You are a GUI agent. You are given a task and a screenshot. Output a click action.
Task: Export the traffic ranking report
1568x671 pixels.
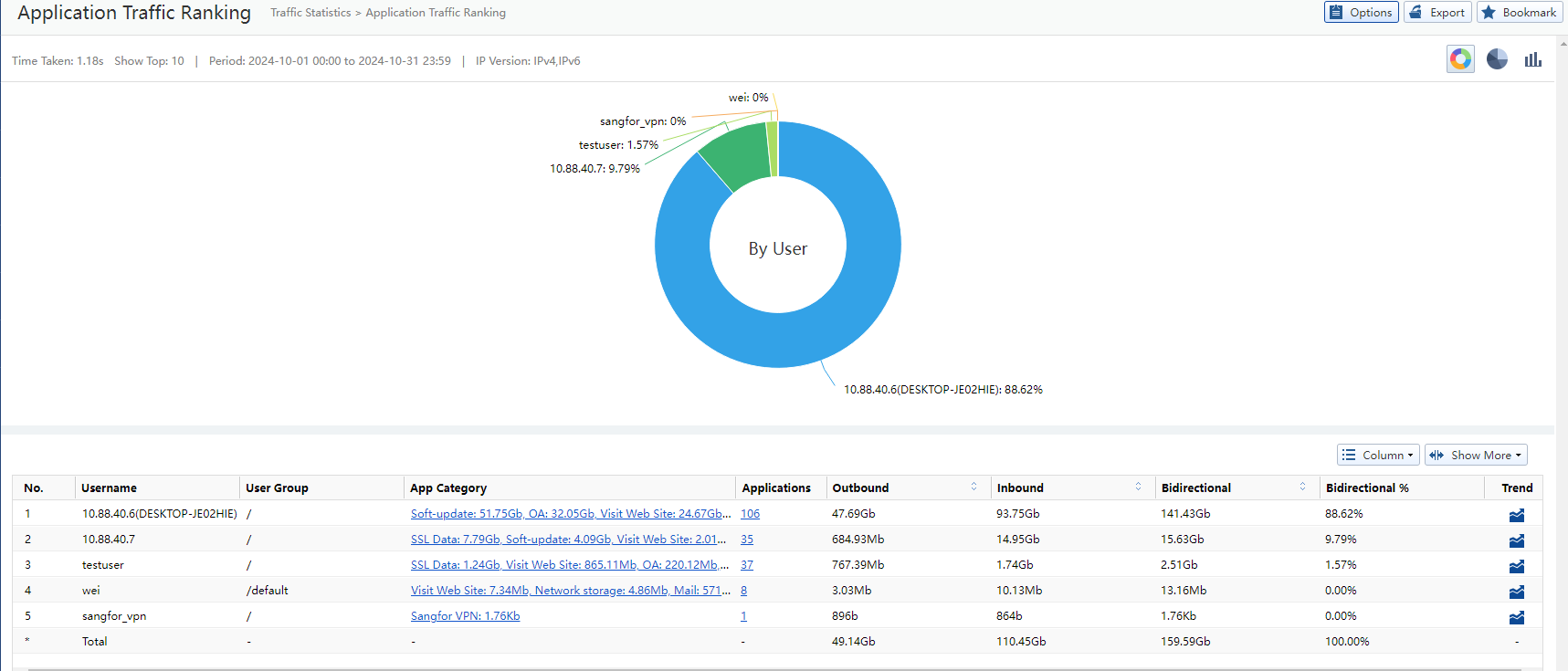[1437, 13]
